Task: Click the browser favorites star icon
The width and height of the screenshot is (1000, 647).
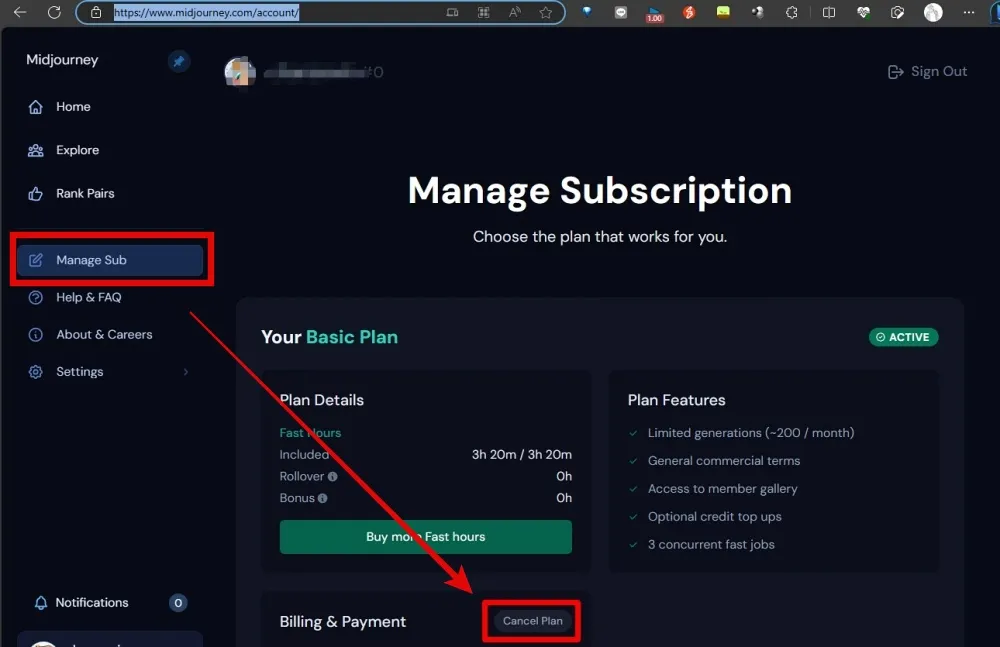Action: coord(546,13)
